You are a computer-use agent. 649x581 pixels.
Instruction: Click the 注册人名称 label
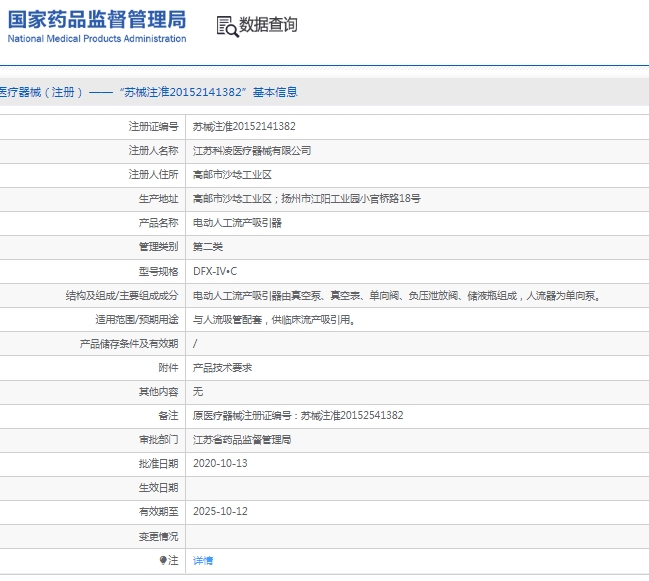tap(153, 150)
